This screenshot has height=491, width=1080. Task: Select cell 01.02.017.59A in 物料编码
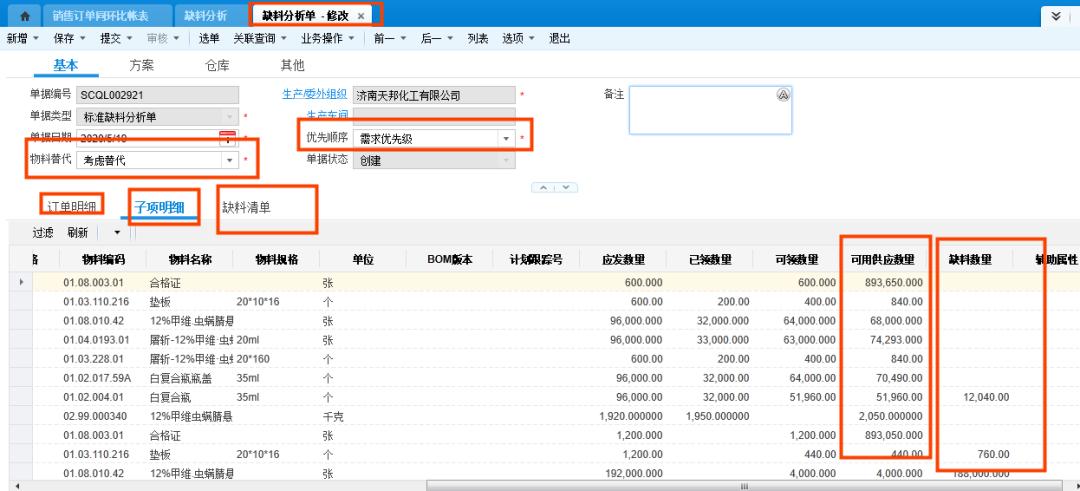point(103,378)
